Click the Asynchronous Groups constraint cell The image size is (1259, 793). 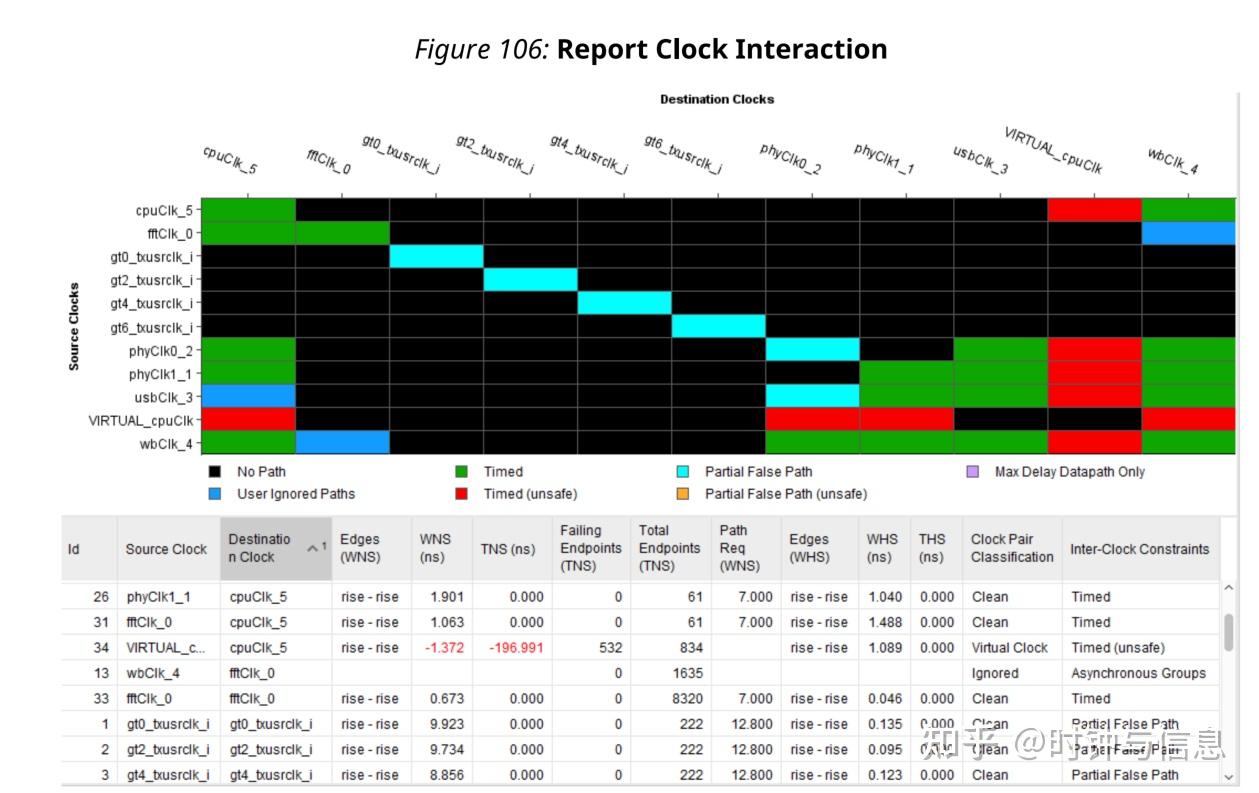click(x=1139, y=674)
